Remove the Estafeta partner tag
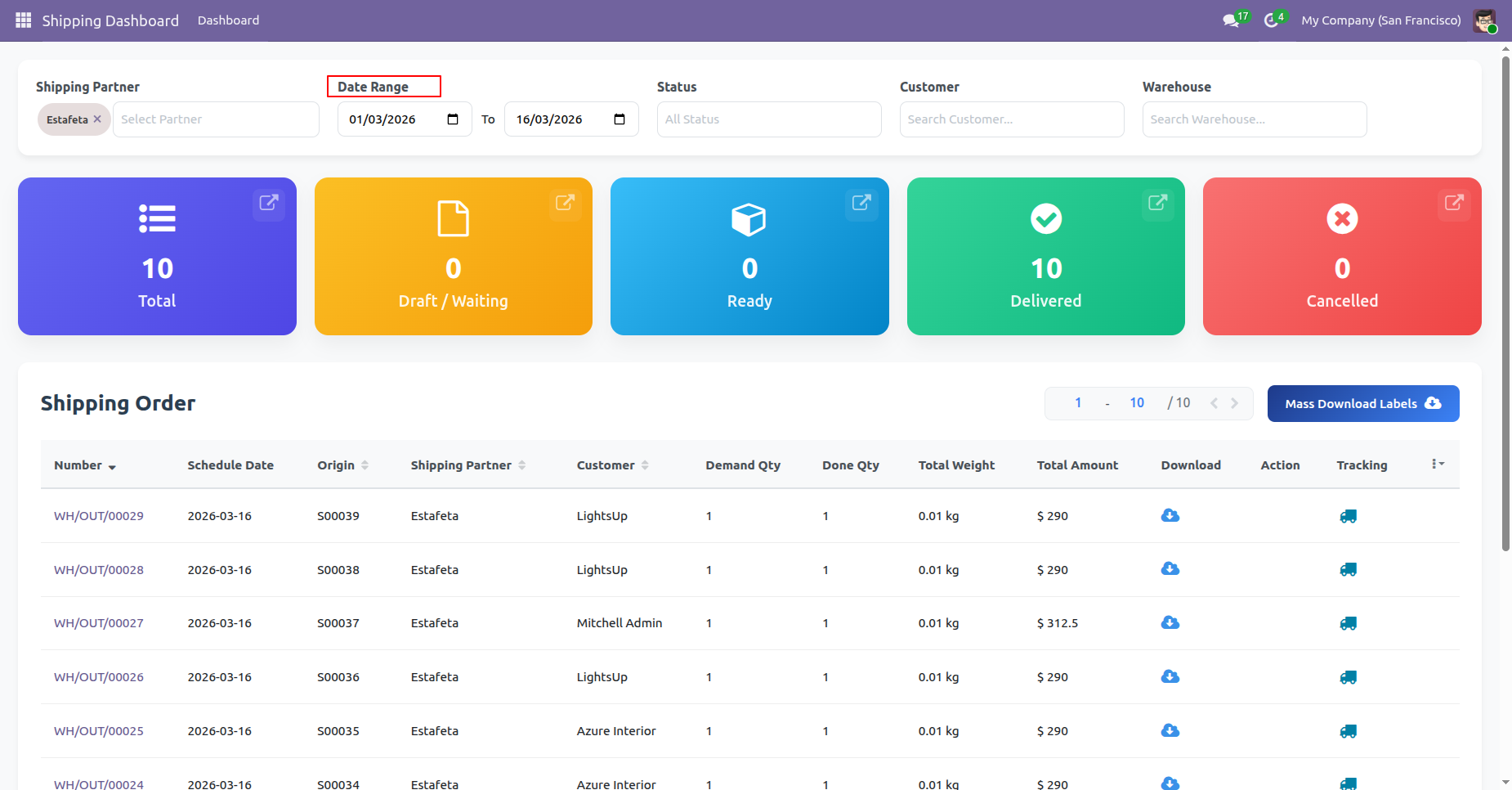The image size is (1512, 790). (97, 119)
